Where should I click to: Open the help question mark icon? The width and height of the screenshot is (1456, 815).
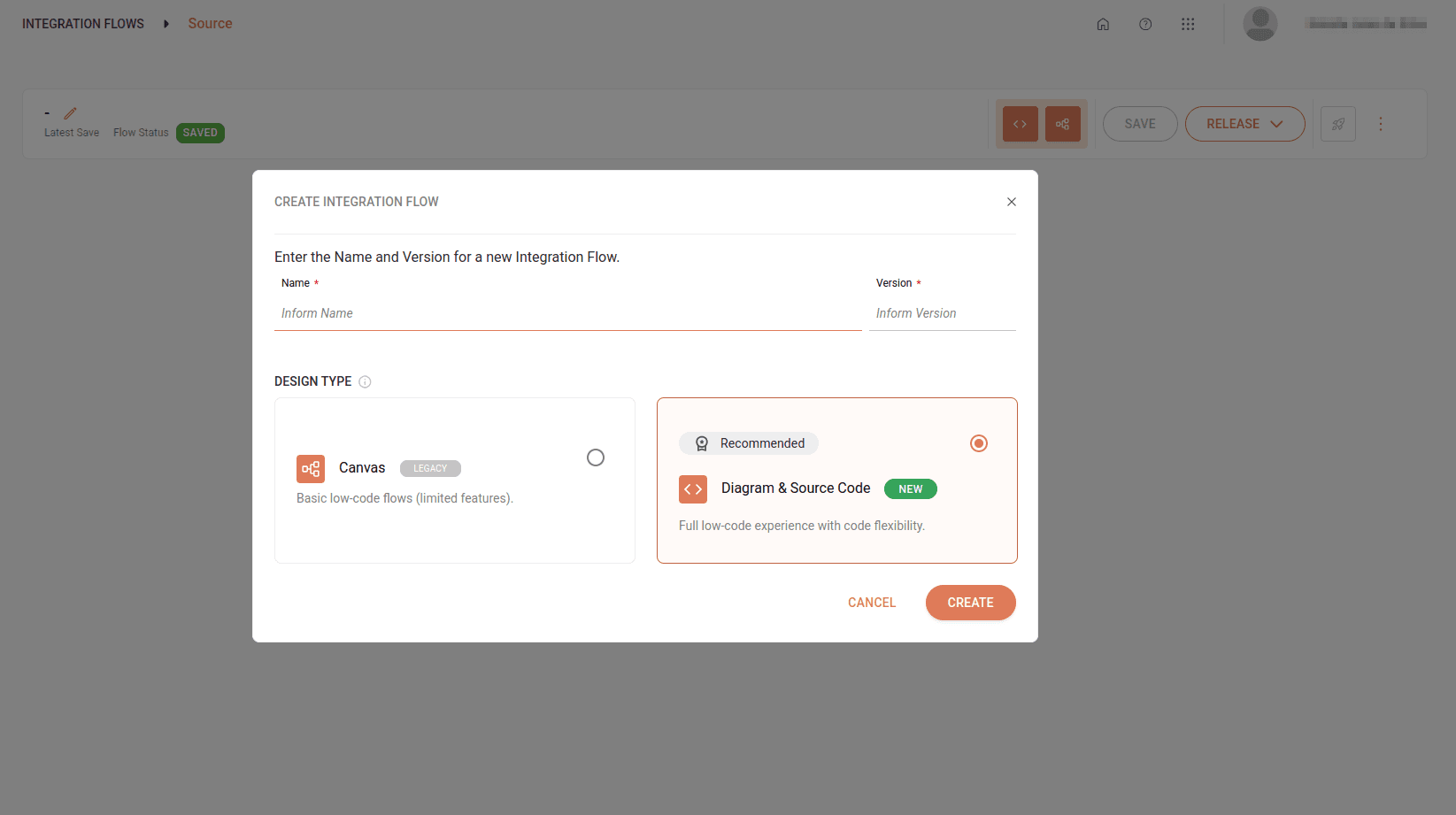1145,24
